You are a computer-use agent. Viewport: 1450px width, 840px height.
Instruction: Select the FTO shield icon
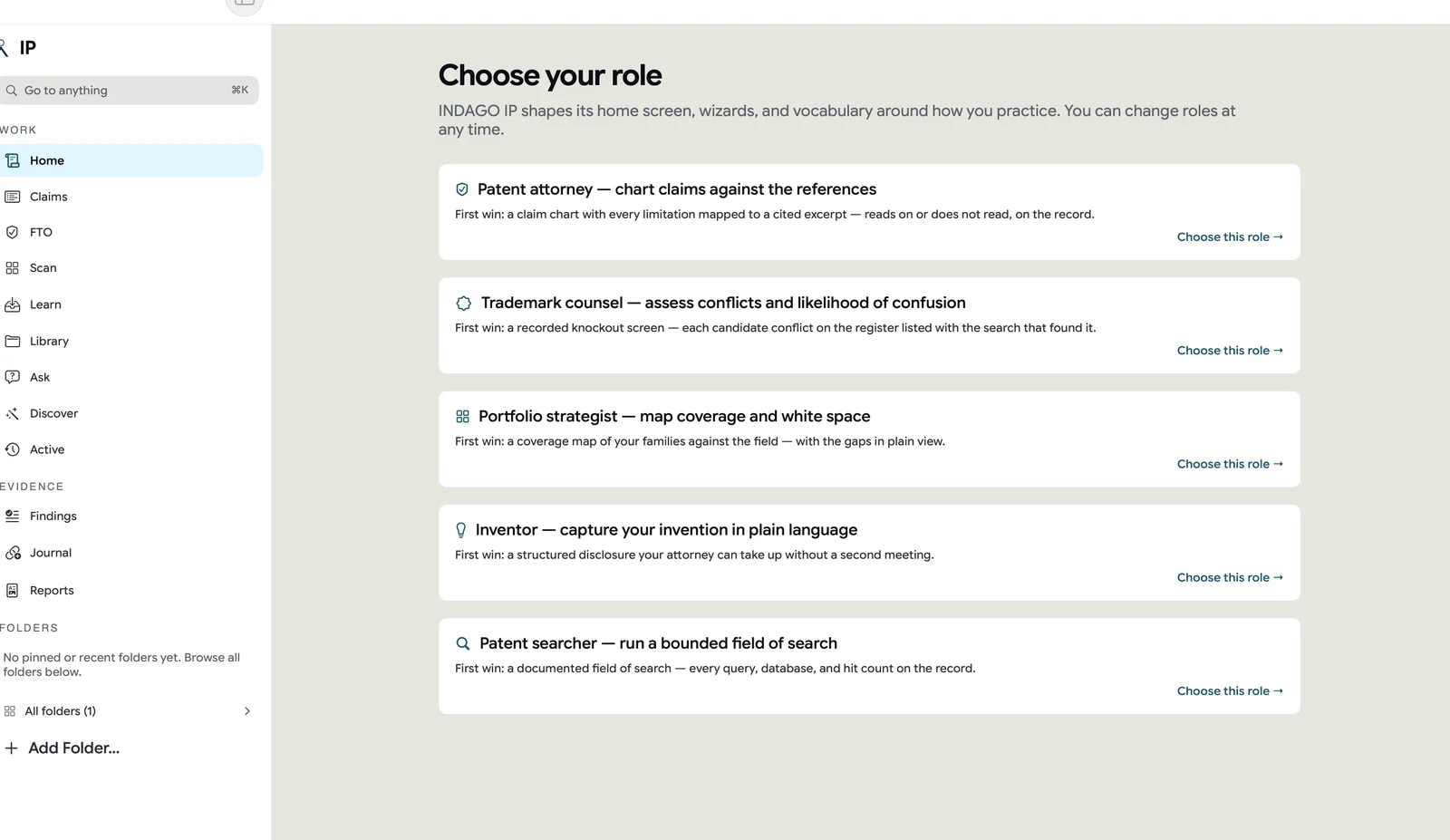[13, 232]
